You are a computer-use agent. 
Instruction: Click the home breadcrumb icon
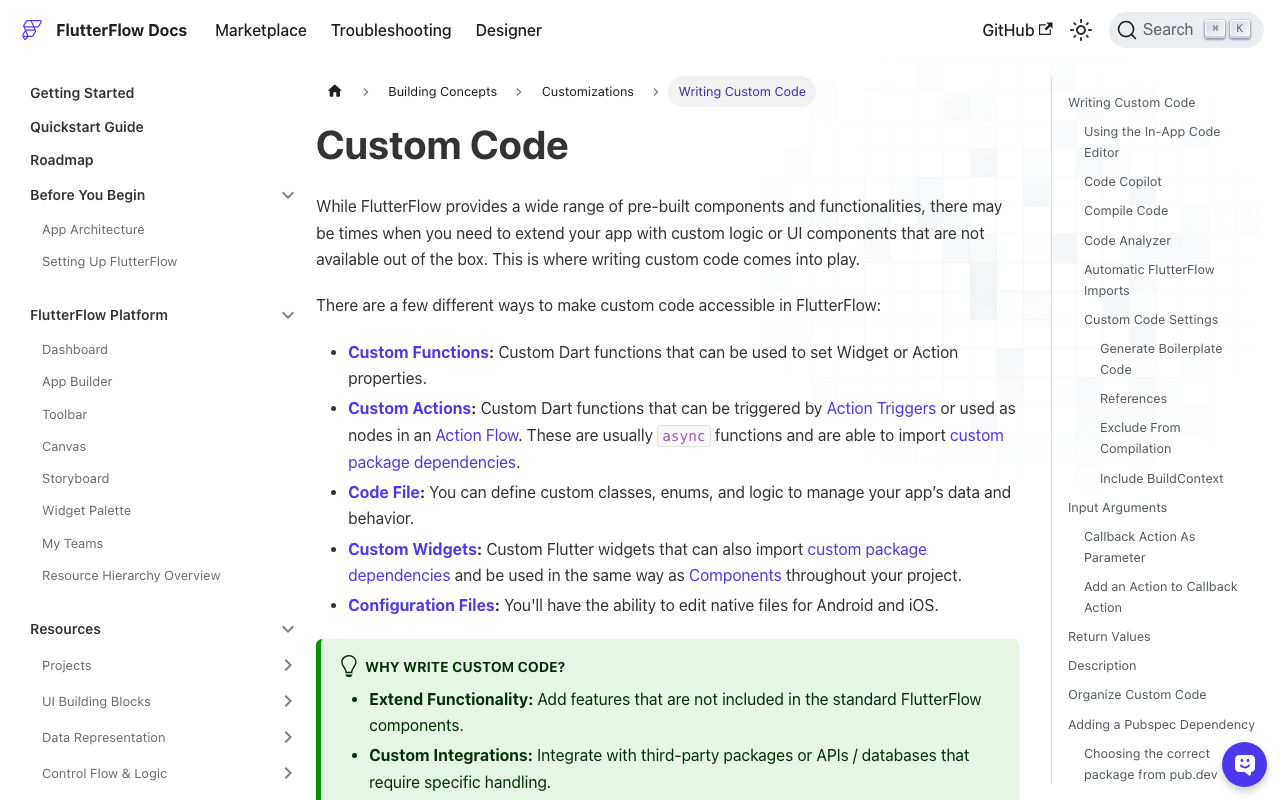(x=335, y=91)
